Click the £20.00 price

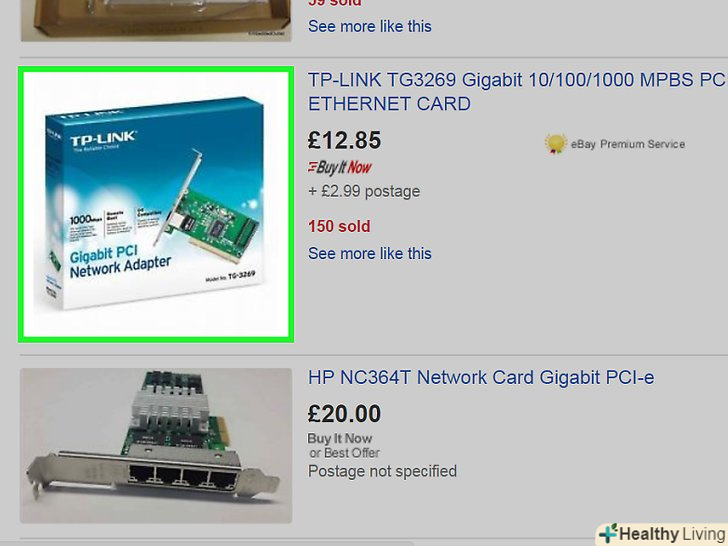coord(344,413)
